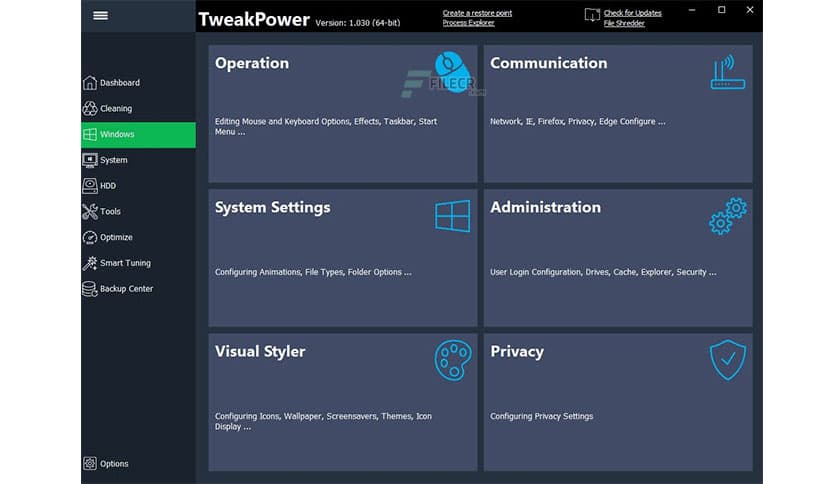The width and height of the screenshot is (836, 484).
Task: Open the Visual Styler tile title
Action: [x=260, y=352]
